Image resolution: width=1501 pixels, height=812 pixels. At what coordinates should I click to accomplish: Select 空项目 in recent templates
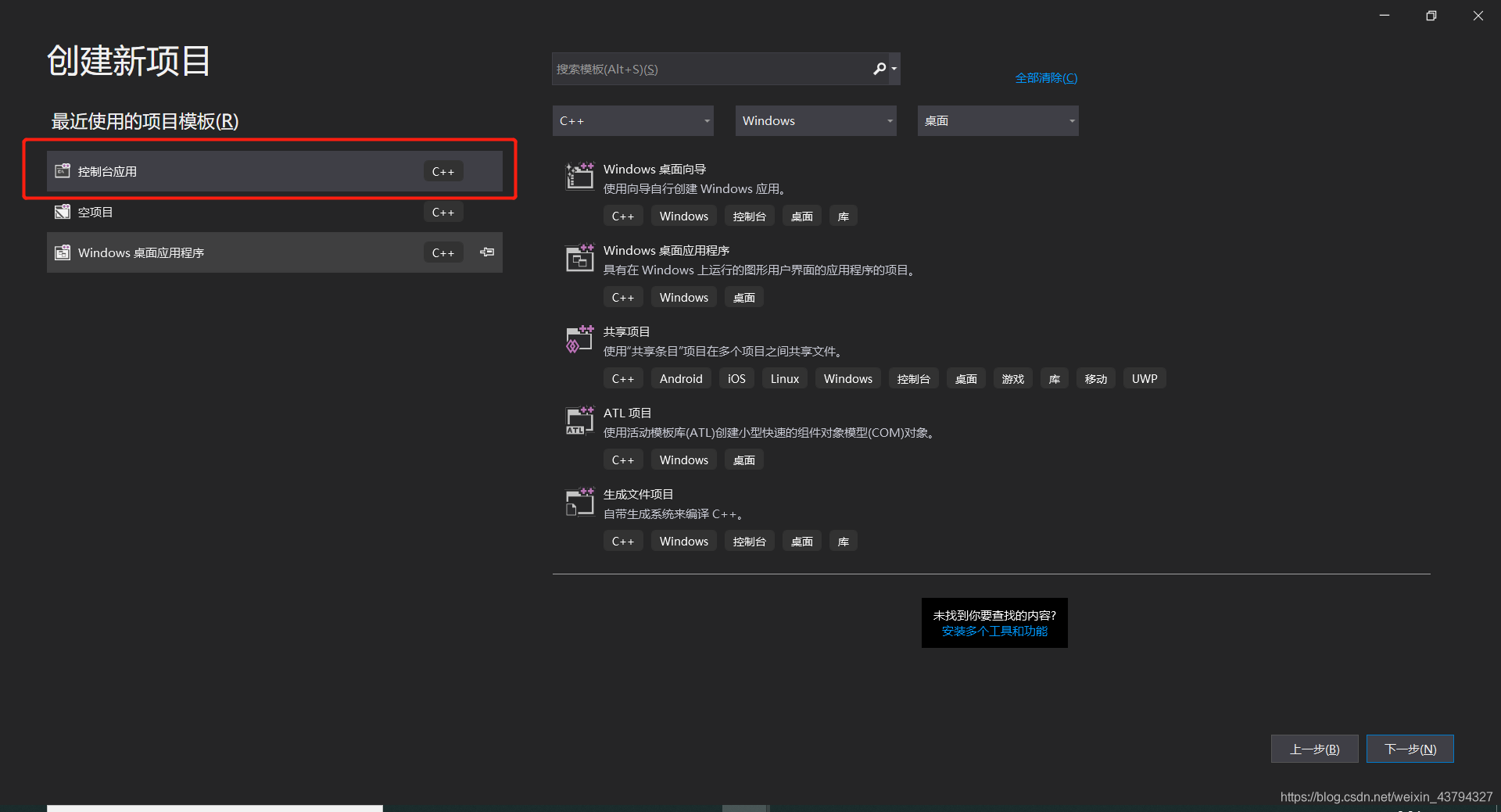[274, 212]
